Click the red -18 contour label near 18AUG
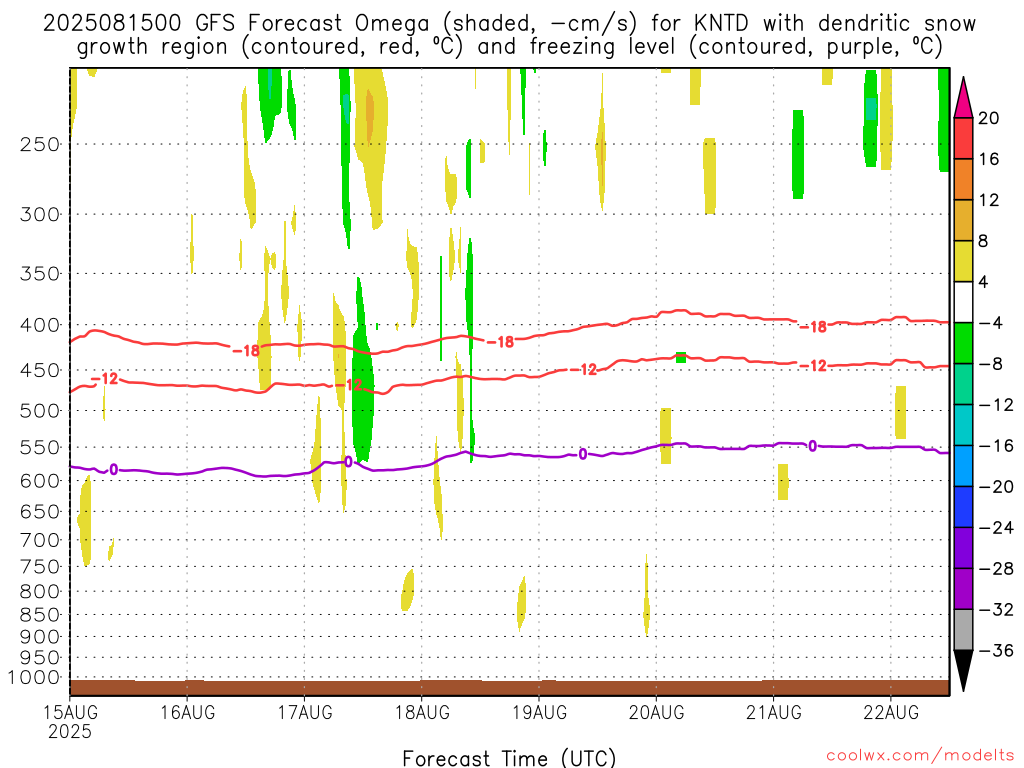 501,342
